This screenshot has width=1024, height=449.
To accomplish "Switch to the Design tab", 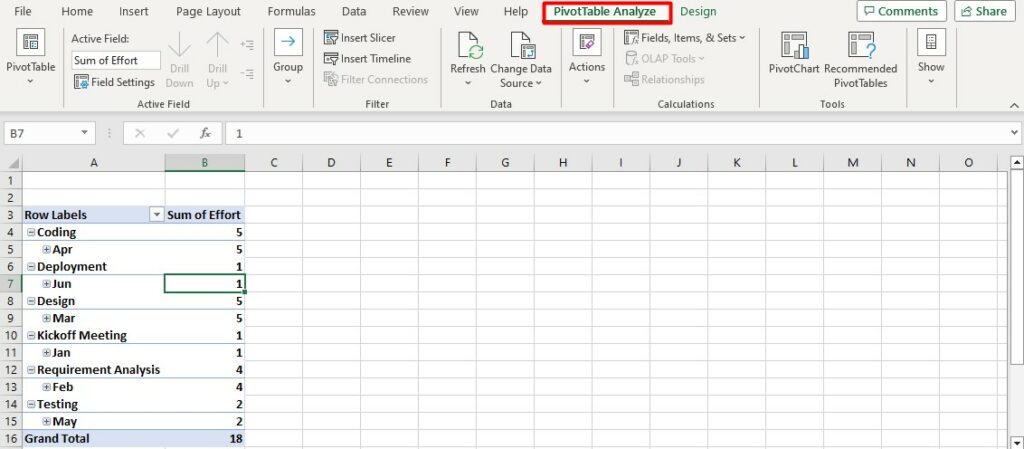I will point(698,11).
